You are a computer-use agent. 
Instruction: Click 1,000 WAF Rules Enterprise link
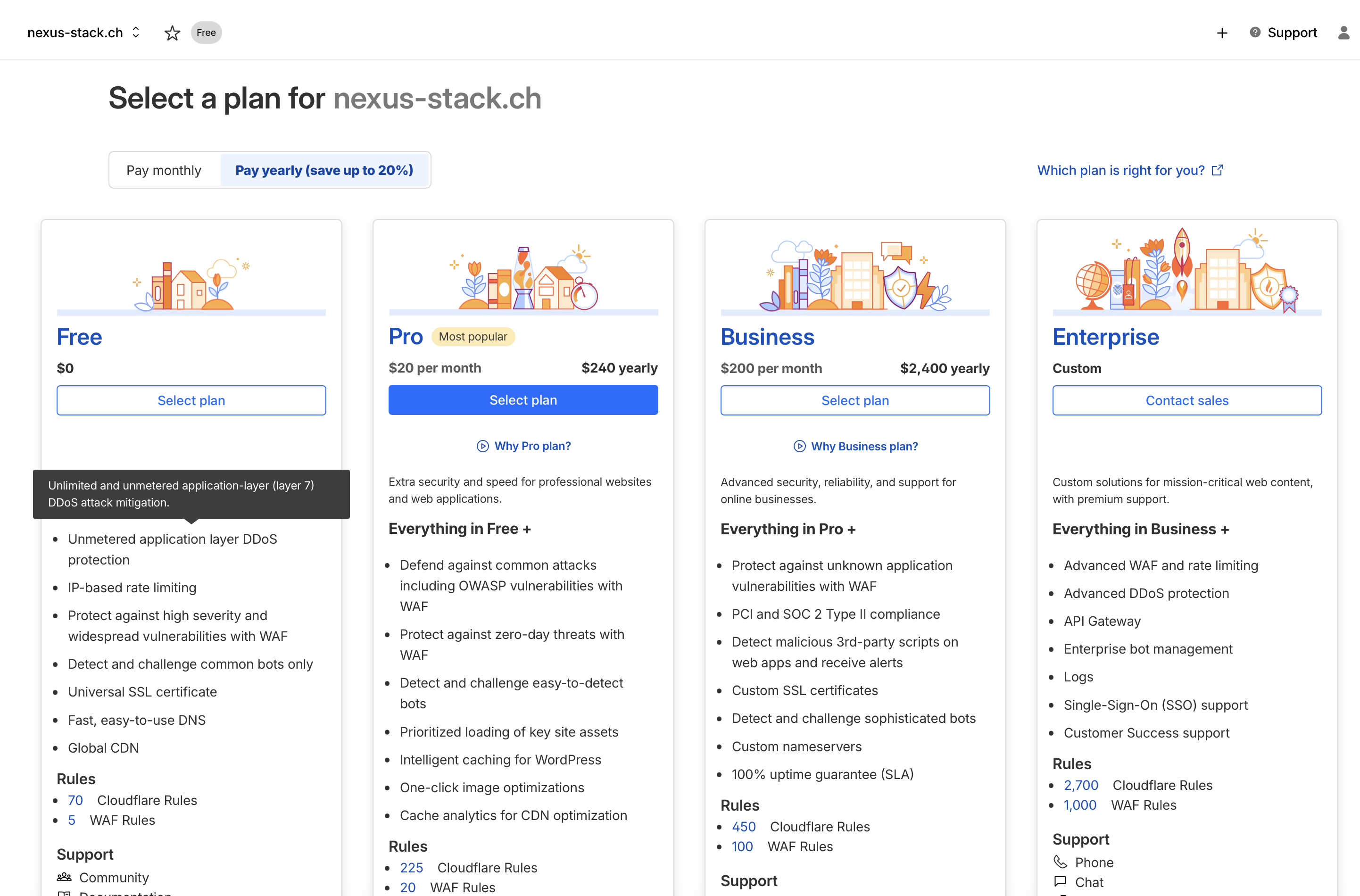point(1079,805)
